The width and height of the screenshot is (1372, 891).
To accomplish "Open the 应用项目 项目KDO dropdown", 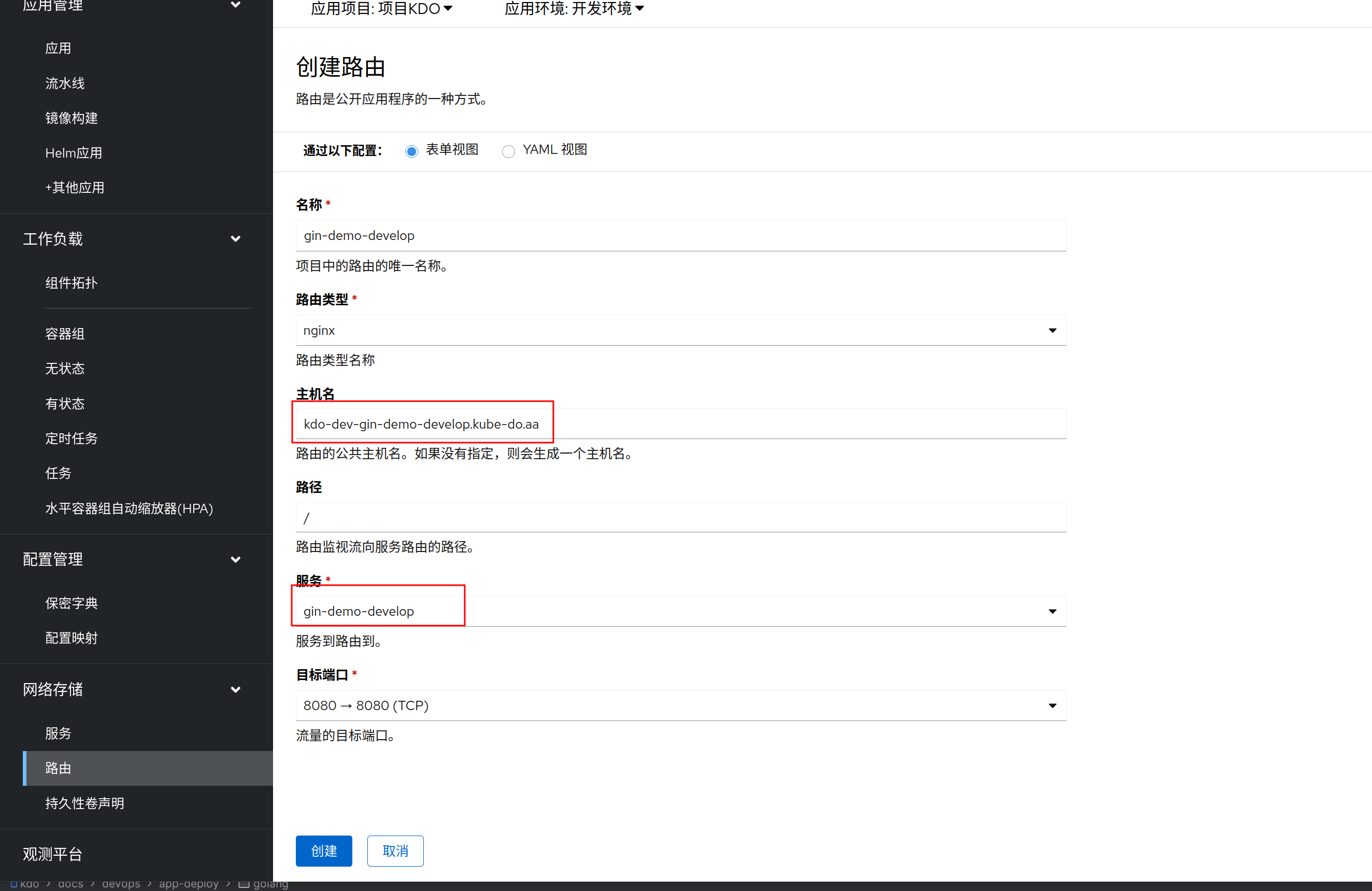I will point(382,9).
